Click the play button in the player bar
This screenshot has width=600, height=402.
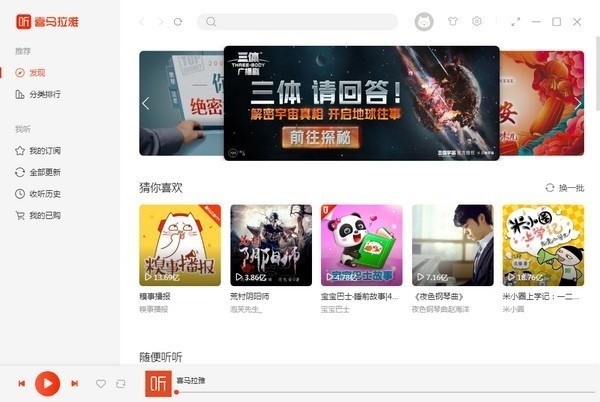[47, 383]
